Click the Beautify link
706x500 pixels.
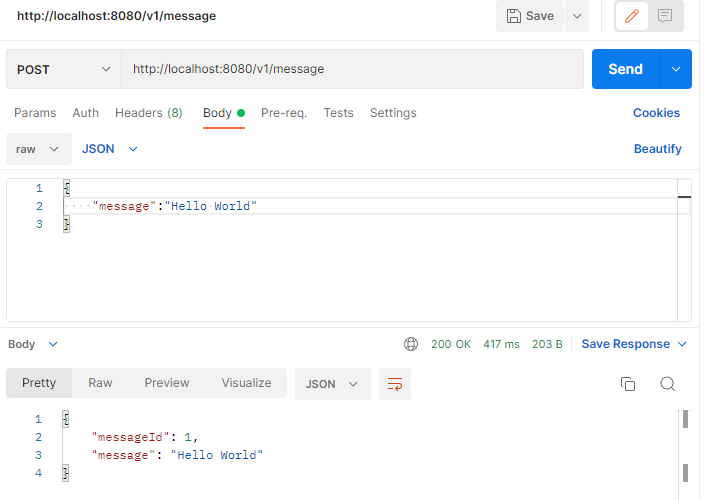657,149
